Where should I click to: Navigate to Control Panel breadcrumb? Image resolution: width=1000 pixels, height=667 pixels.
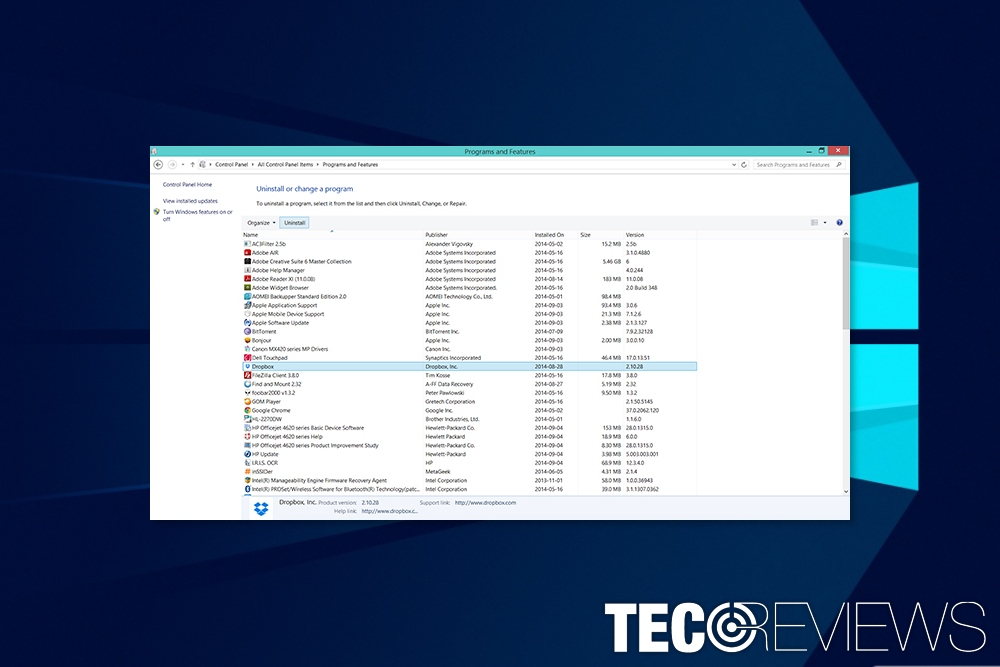tap(232, 165)
